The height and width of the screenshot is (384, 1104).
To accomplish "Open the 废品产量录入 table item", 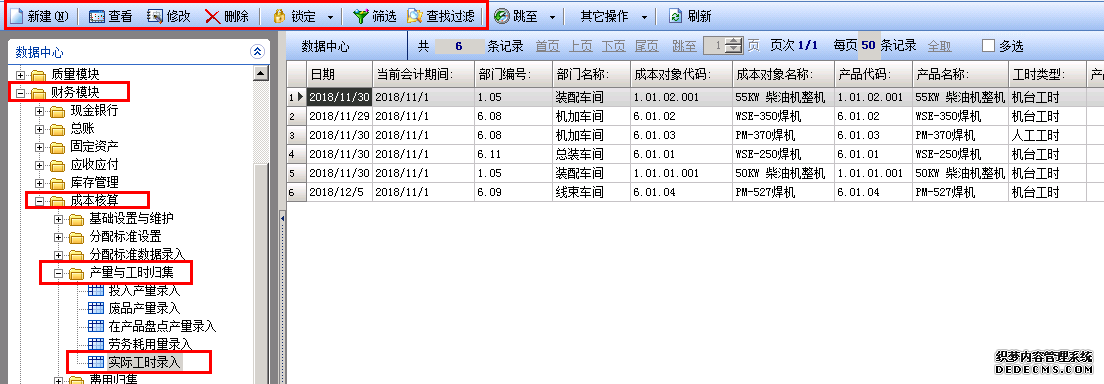I will [134, 309].
